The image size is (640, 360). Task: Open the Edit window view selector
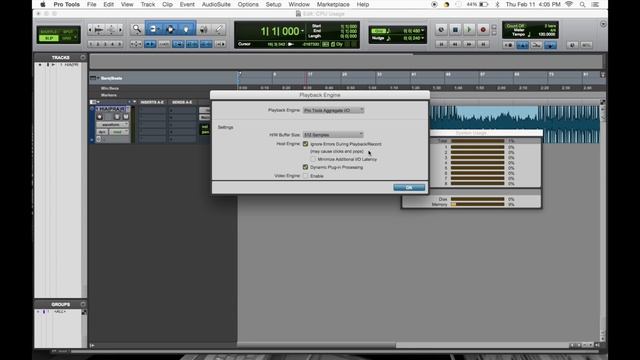[95, 102]
